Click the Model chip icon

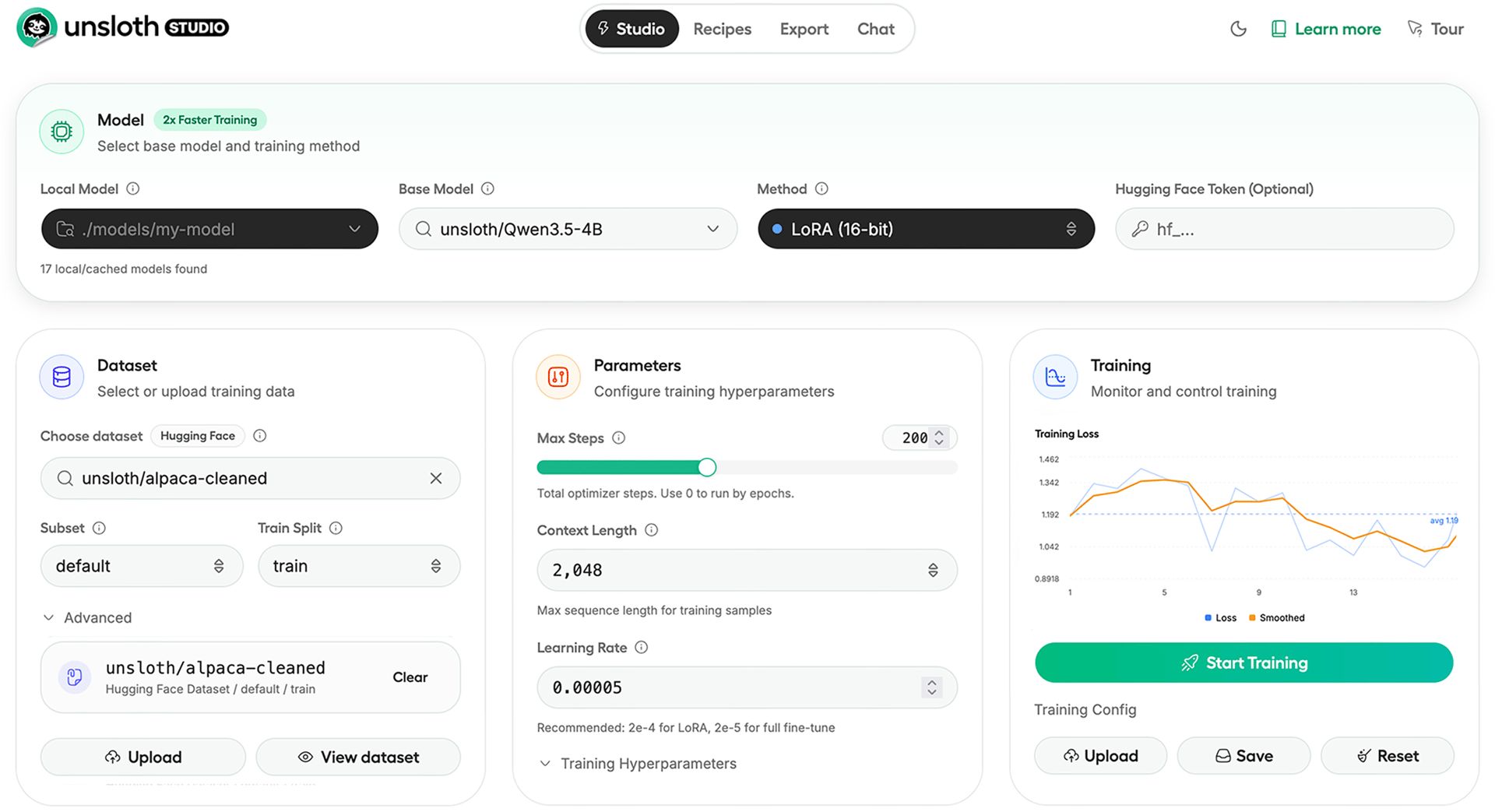click(62, 132)
